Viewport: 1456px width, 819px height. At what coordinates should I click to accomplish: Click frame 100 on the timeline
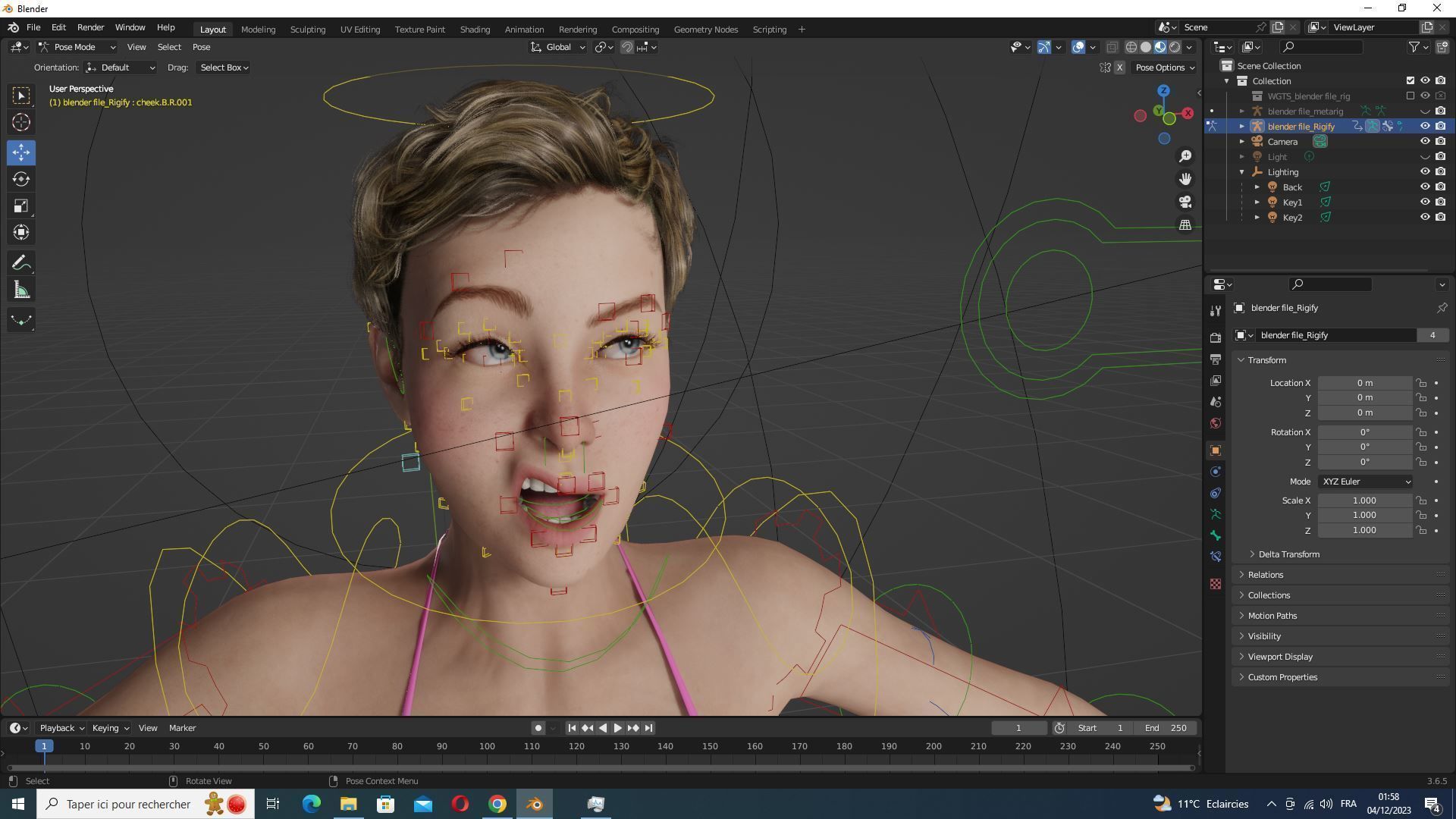(x=487, y=747)
